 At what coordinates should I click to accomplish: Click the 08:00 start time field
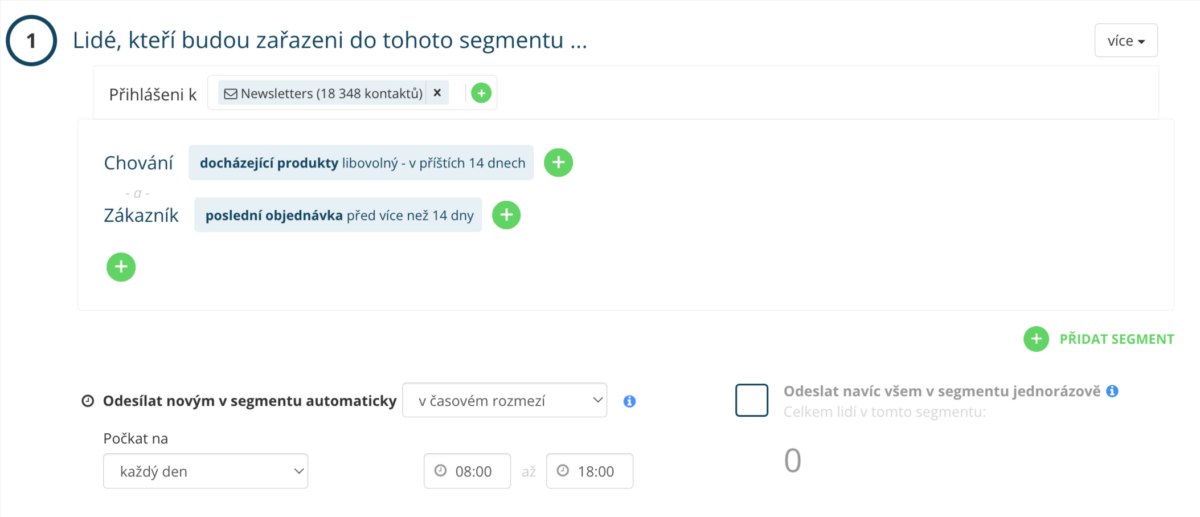coord(467,471)
